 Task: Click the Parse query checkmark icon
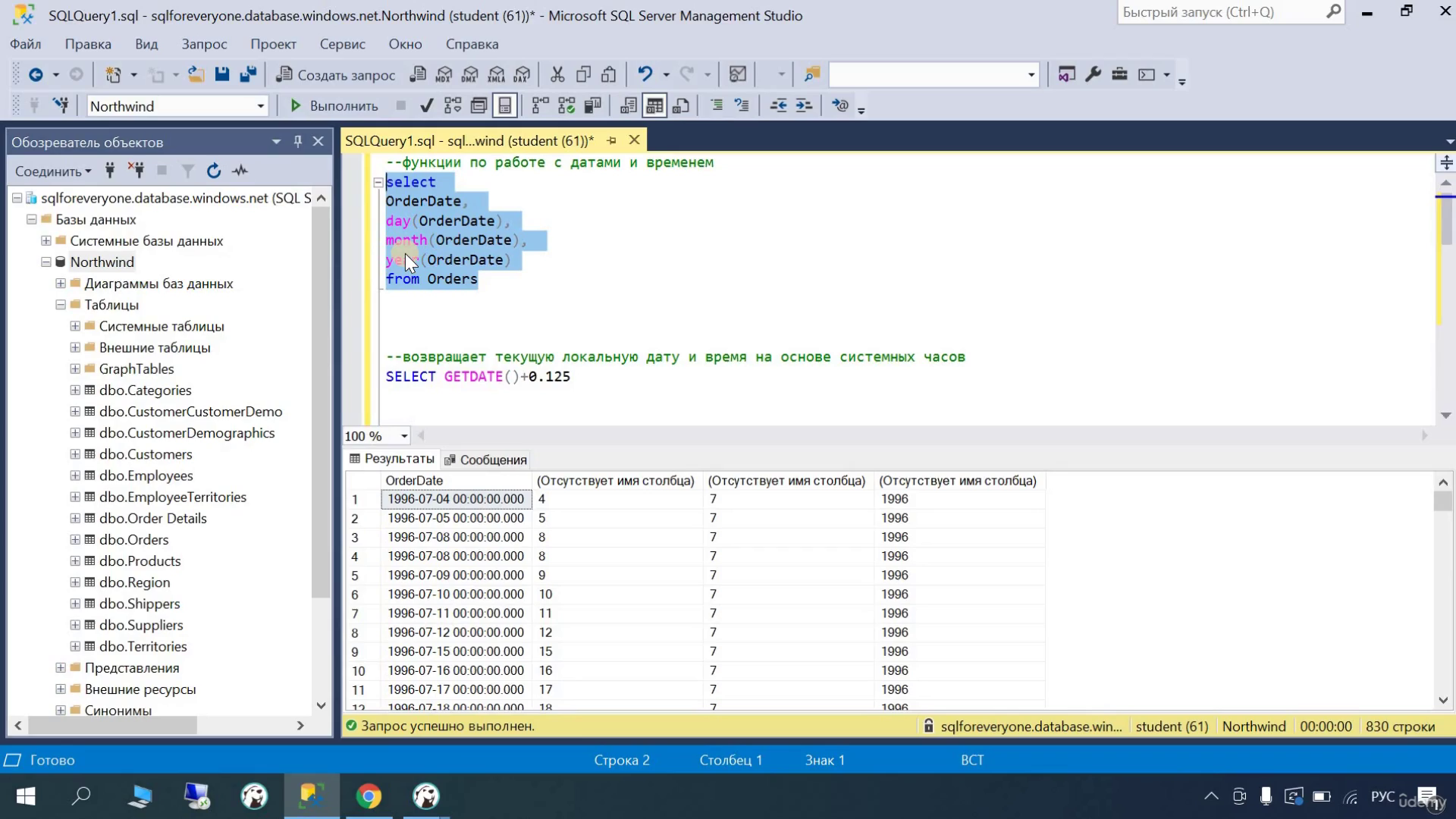point(427,105)
